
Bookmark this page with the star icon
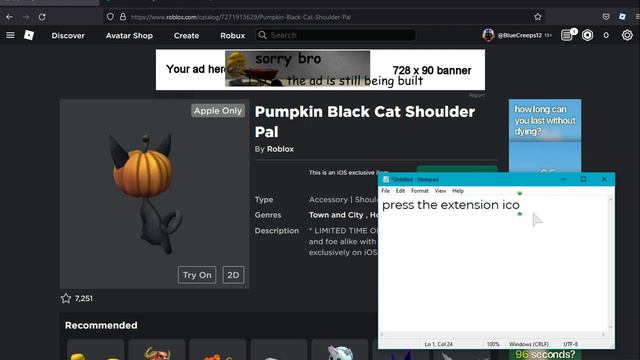[538, 17]
